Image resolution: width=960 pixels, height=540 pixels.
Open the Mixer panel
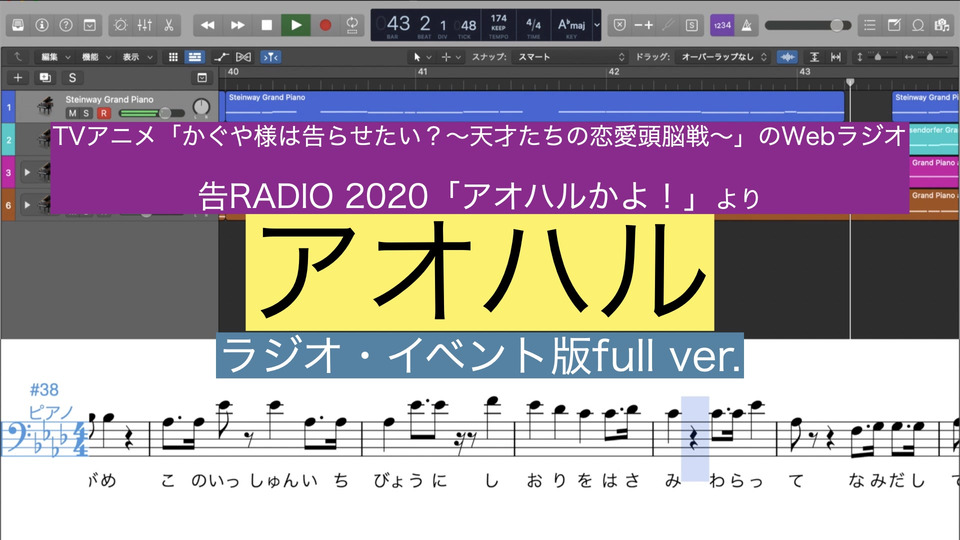coord(144,25)
